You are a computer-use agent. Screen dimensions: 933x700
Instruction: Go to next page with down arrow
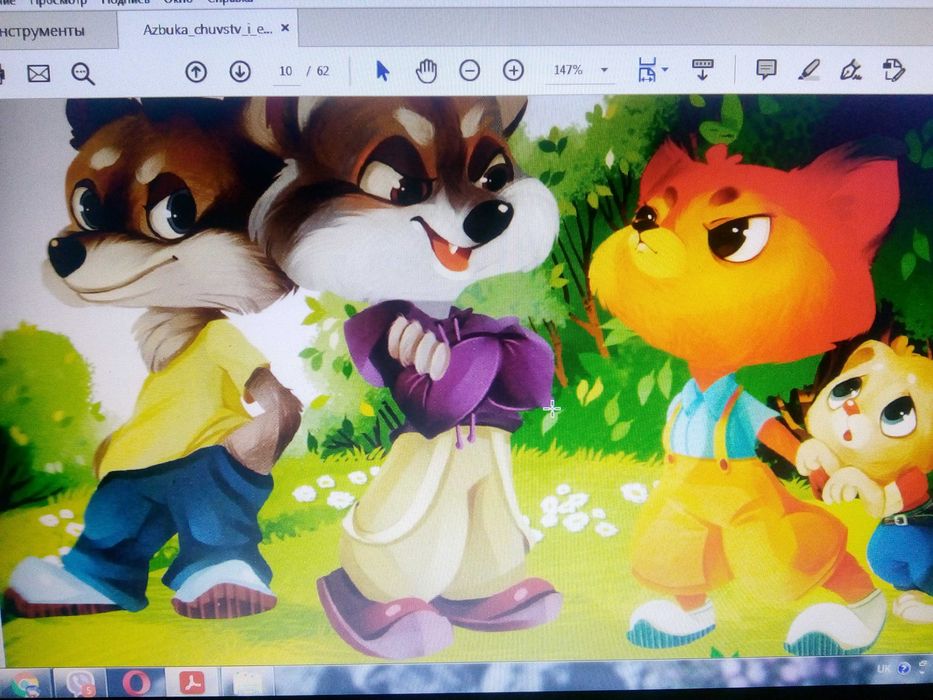tap(240, 72)
